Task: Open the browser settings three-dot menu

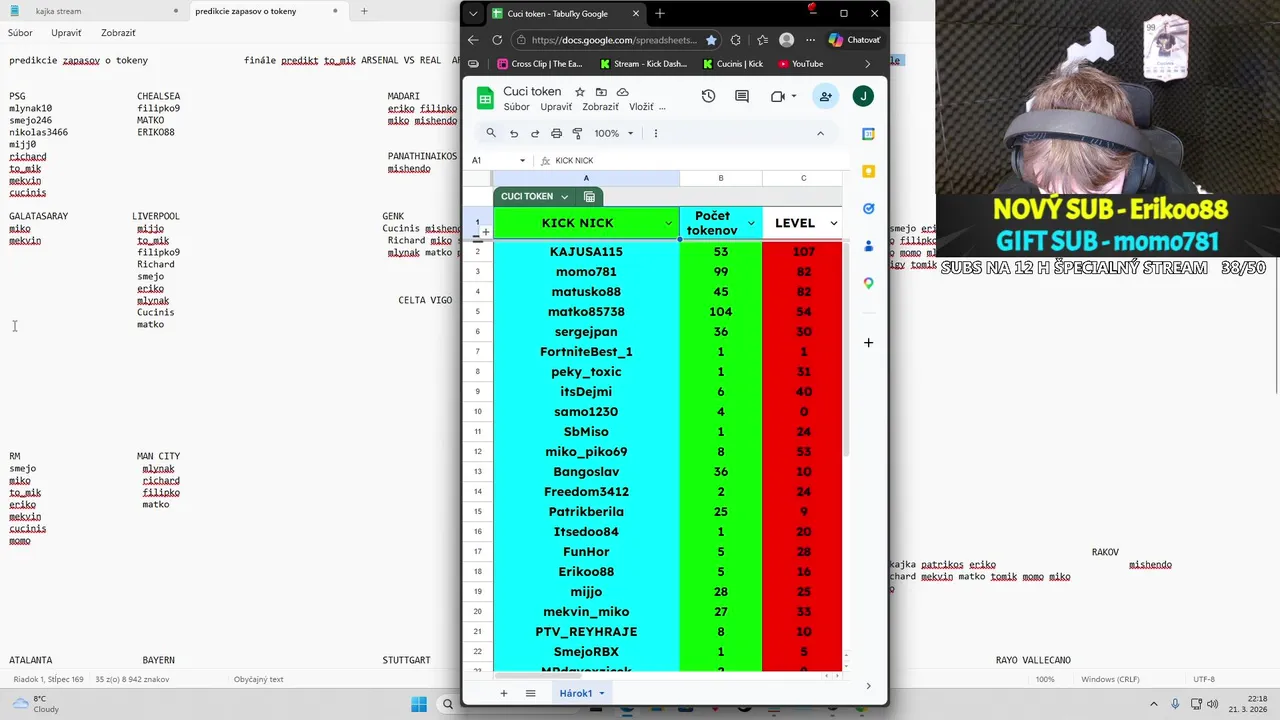Action: tap(811, 40)
